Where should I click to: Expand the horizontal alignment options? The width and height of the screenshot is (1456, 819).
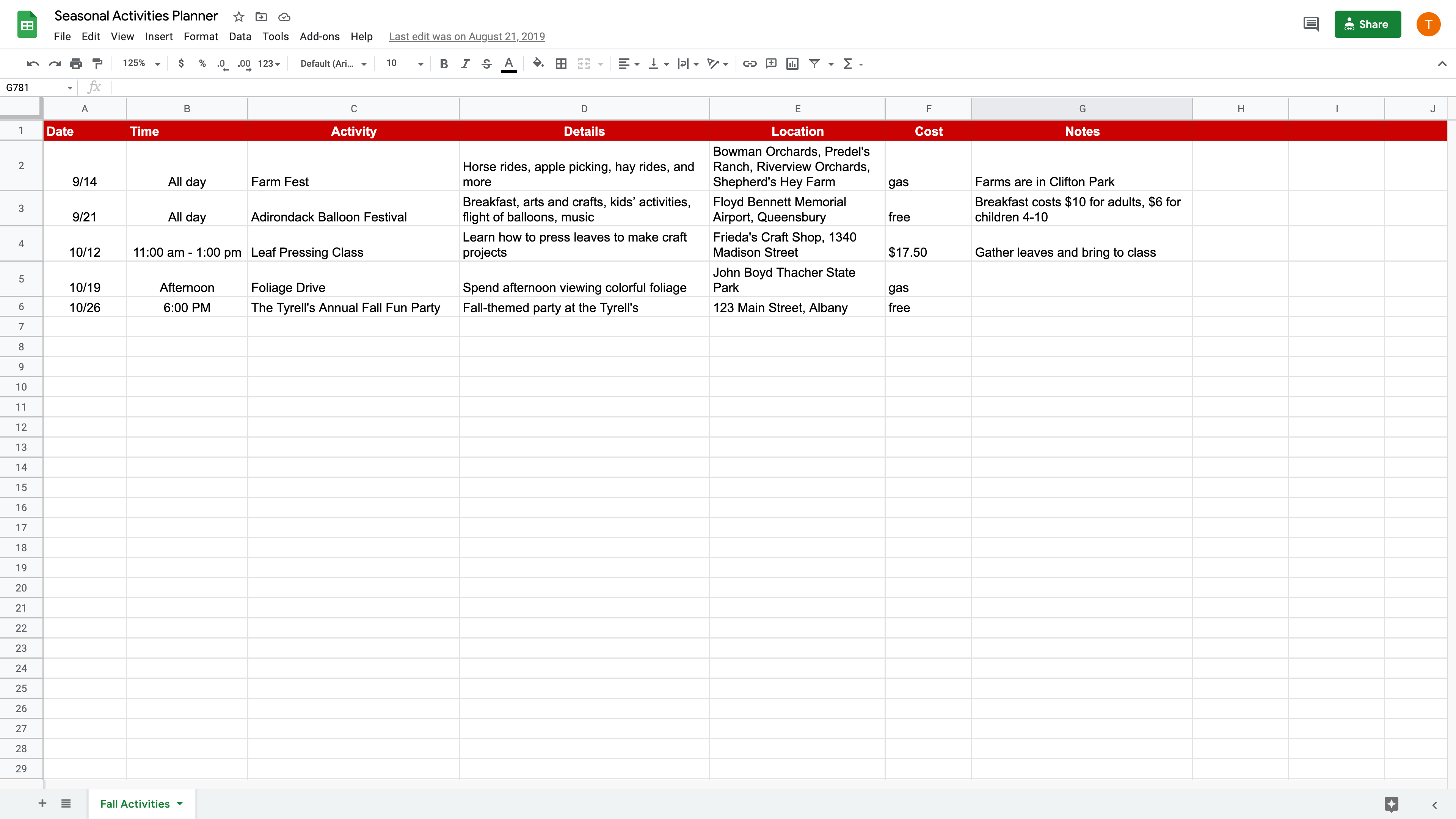[637, 63]
